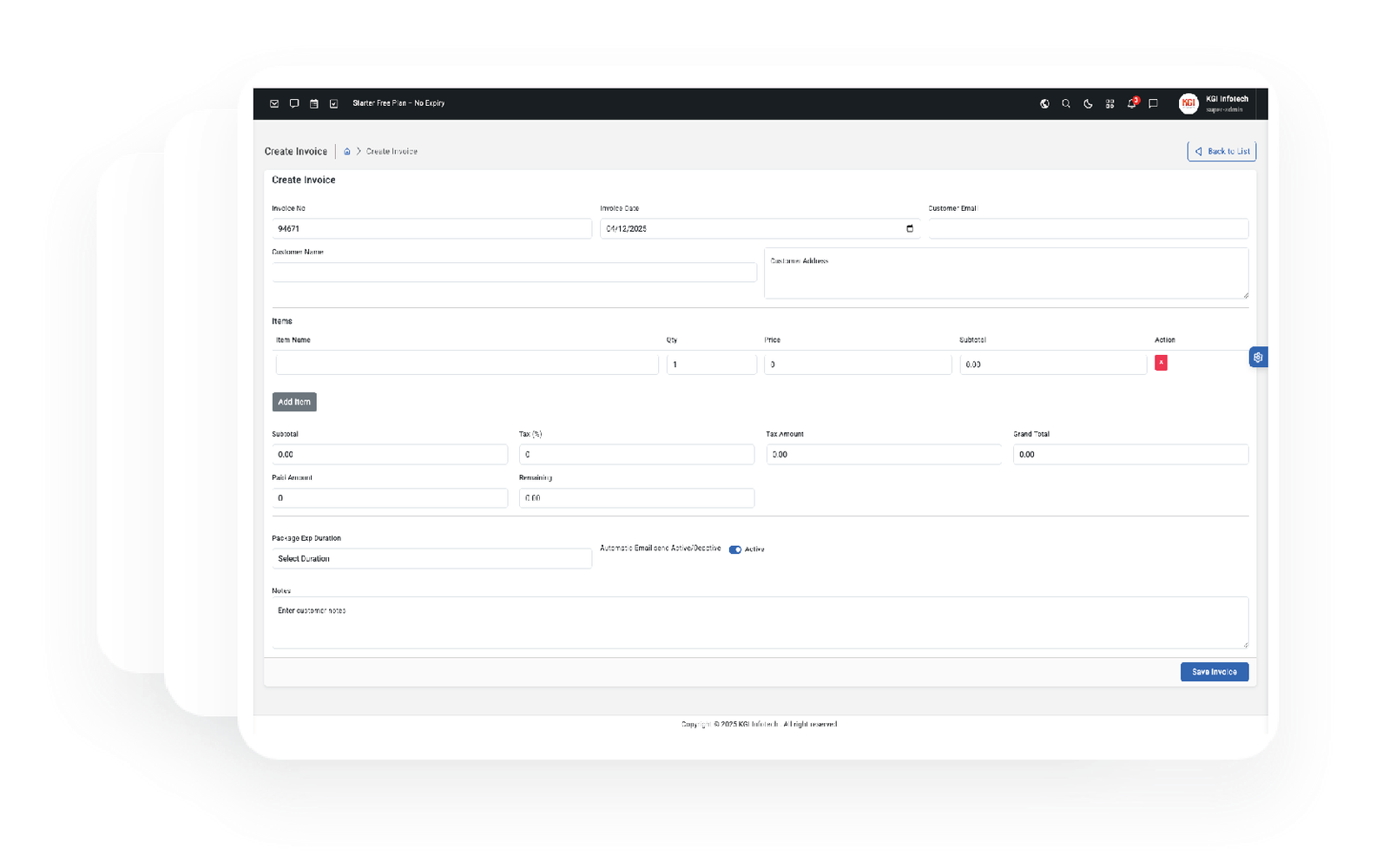Image resolution: width=1389 pixels, height=868 pixels.
Task: Open the mail envelope icon in top bar
Action: click(274, 103)
